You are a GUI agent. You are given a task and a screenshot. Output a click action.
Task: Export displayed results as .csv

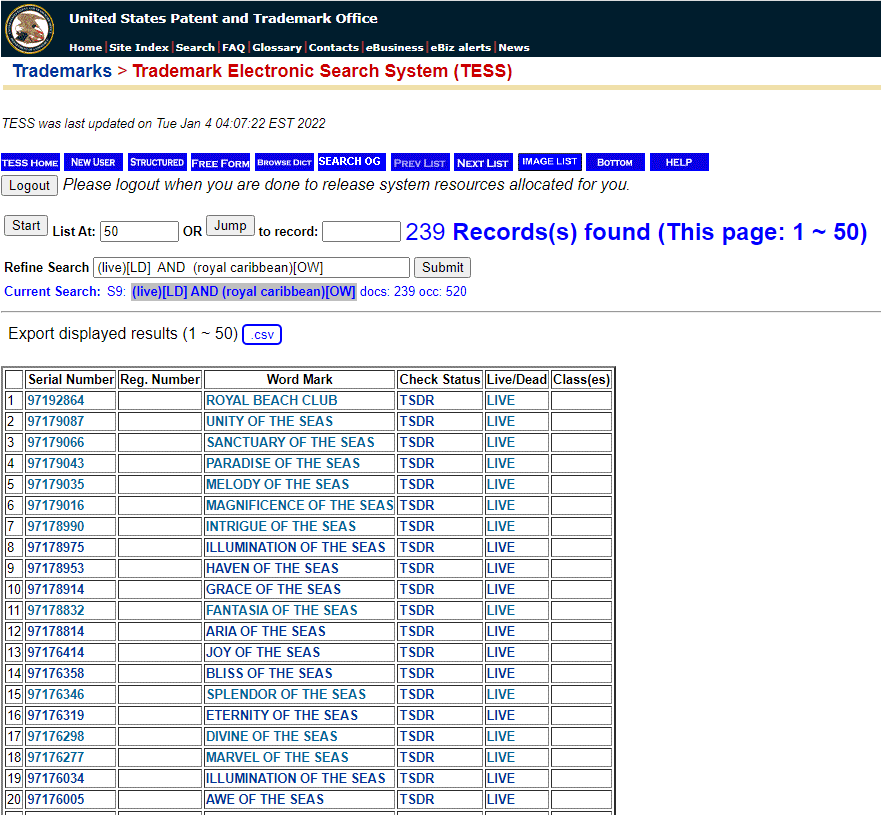(262, 334)
